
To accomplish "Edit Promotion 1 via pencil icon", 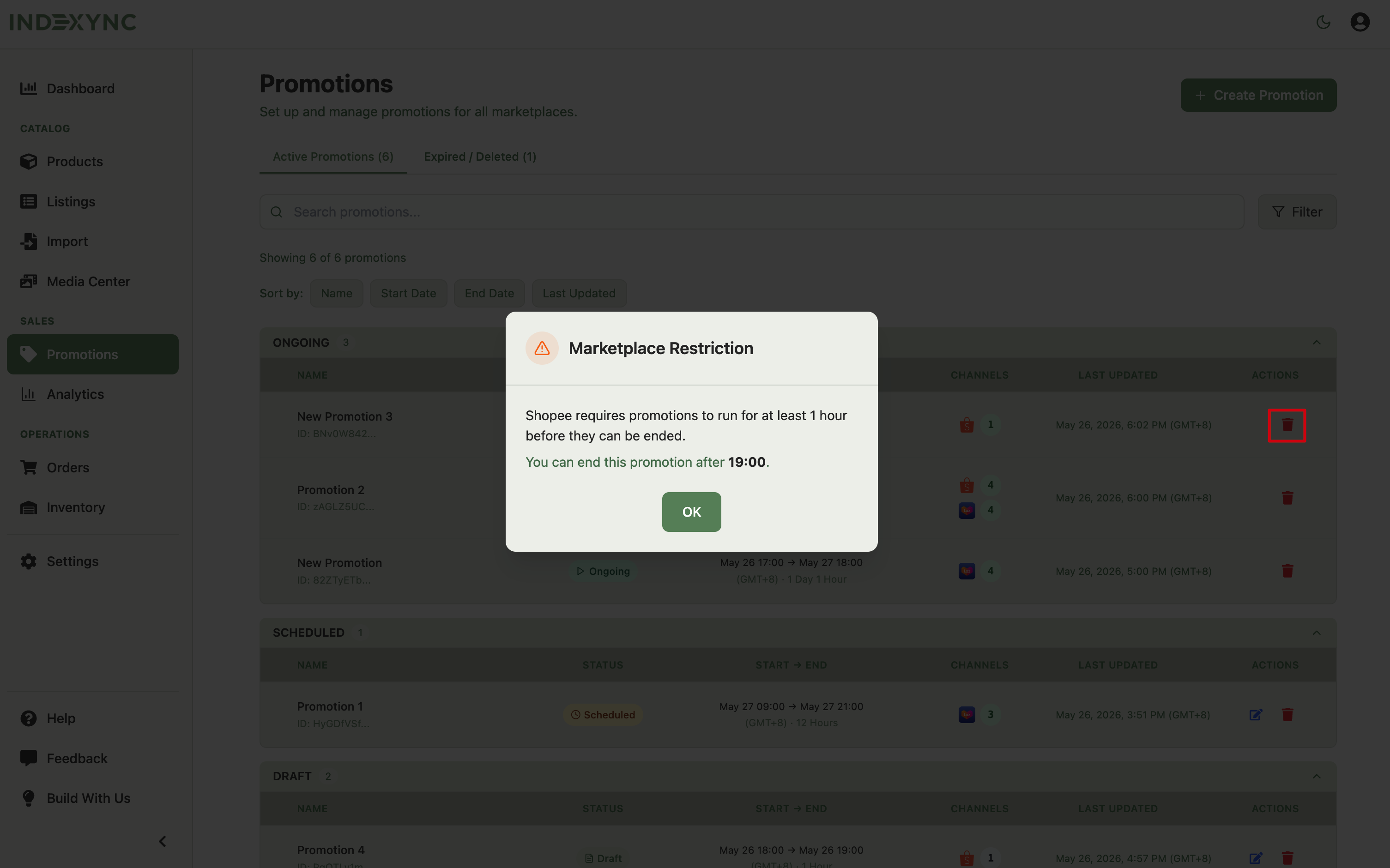I will (x=1256, y=715).
